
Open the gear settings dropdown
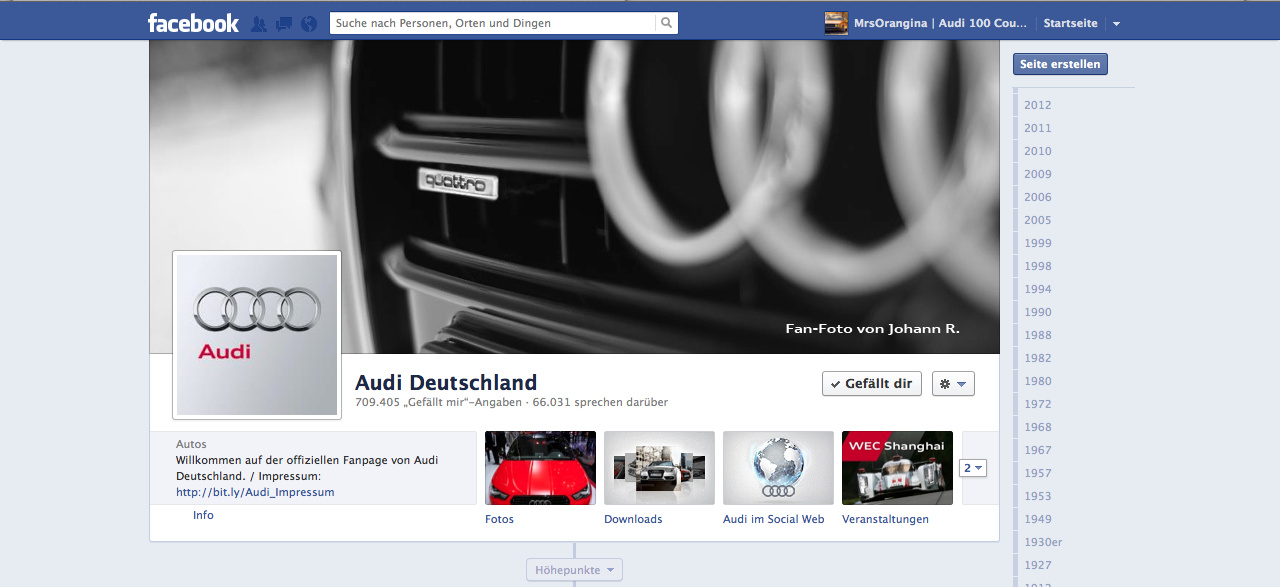pyautogui.click(x=953, y=384)
